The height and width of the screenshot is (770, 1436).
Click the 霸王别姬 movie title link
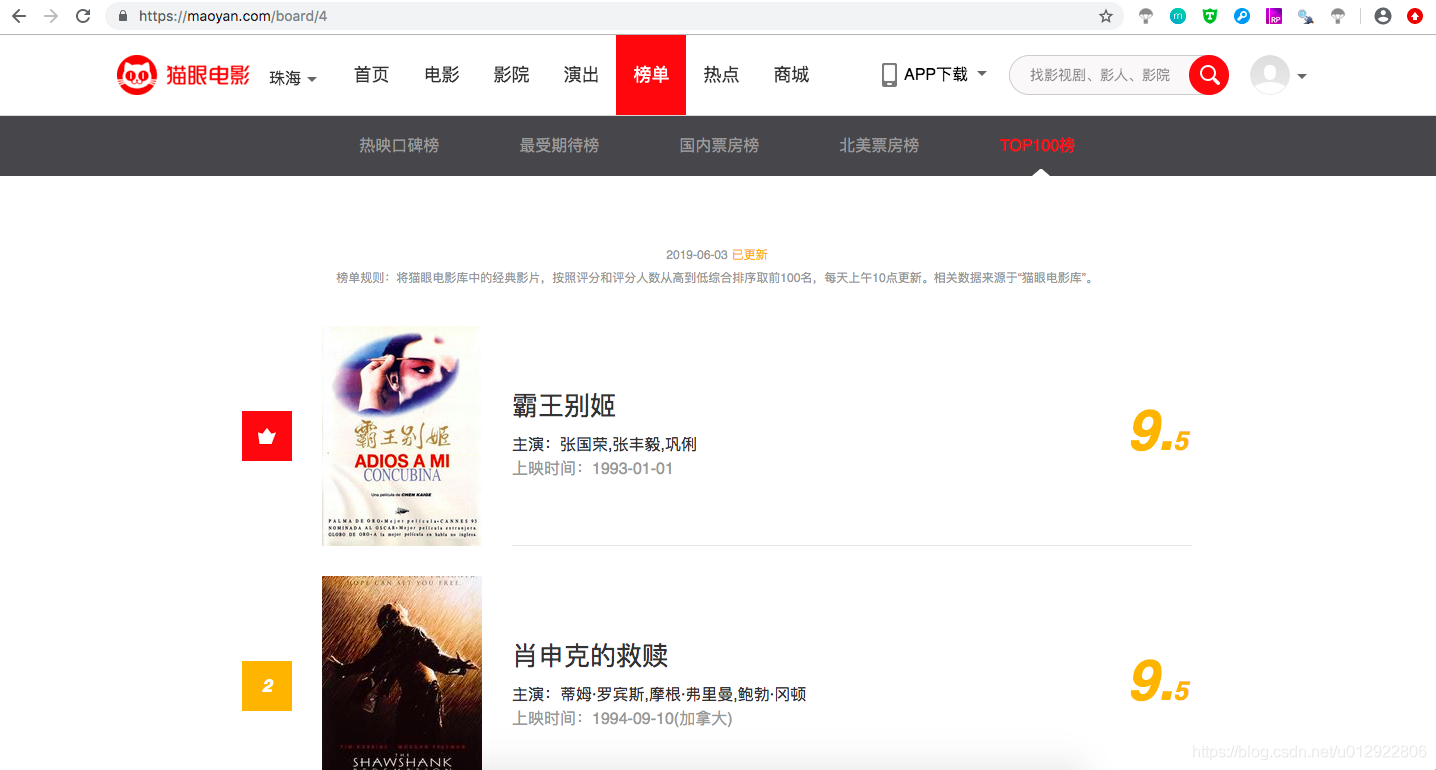point(564,405)
